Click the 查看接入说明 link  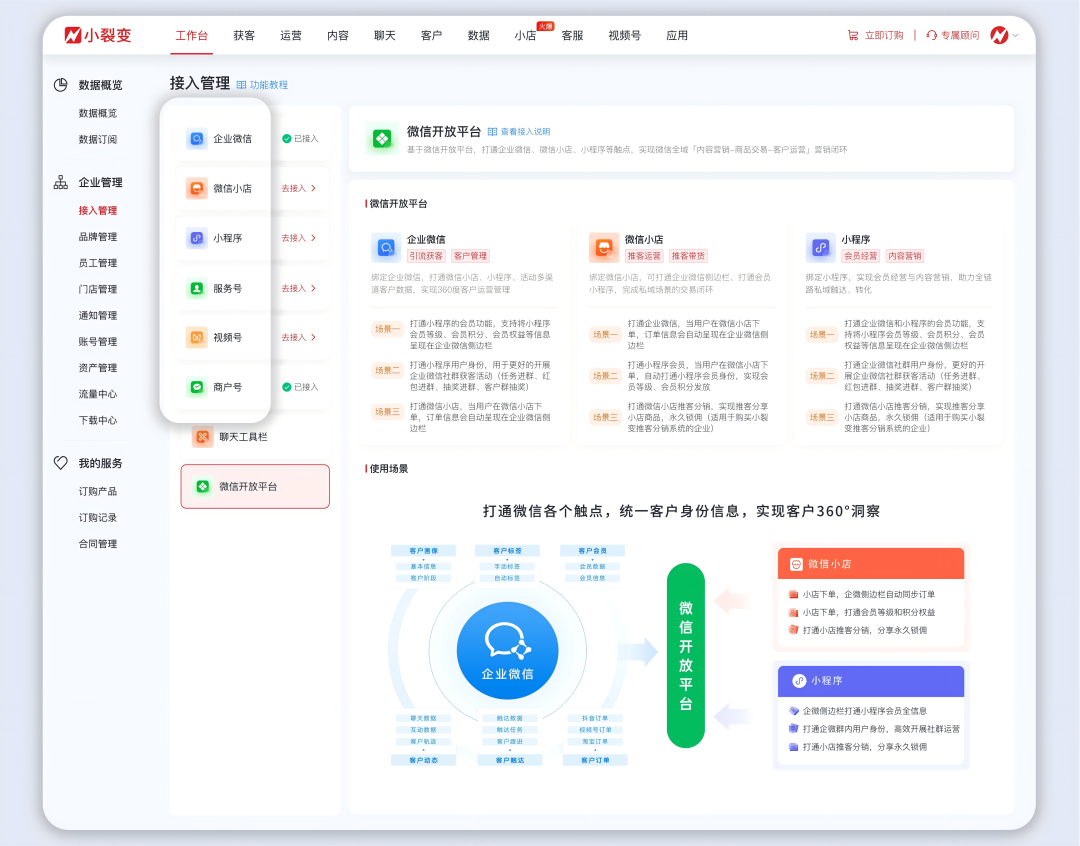coord(527,131)
